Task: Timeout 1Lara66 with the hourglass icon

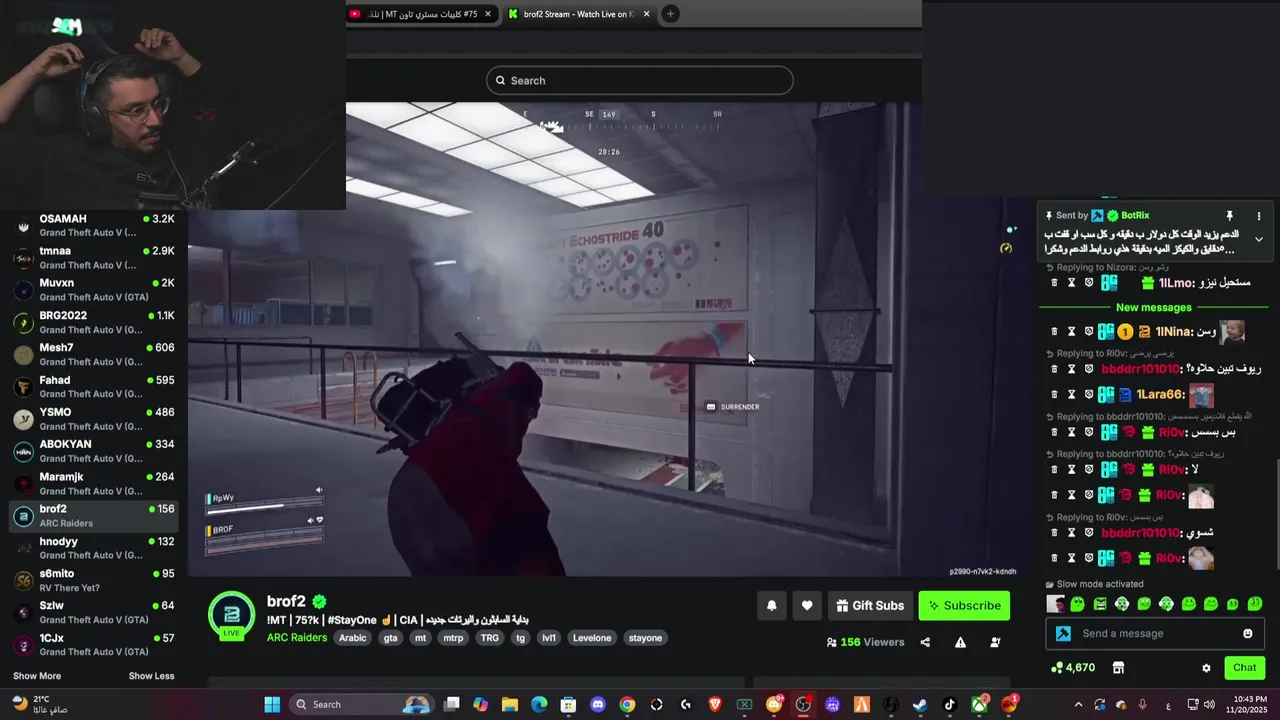Action: click(1071, 394)
